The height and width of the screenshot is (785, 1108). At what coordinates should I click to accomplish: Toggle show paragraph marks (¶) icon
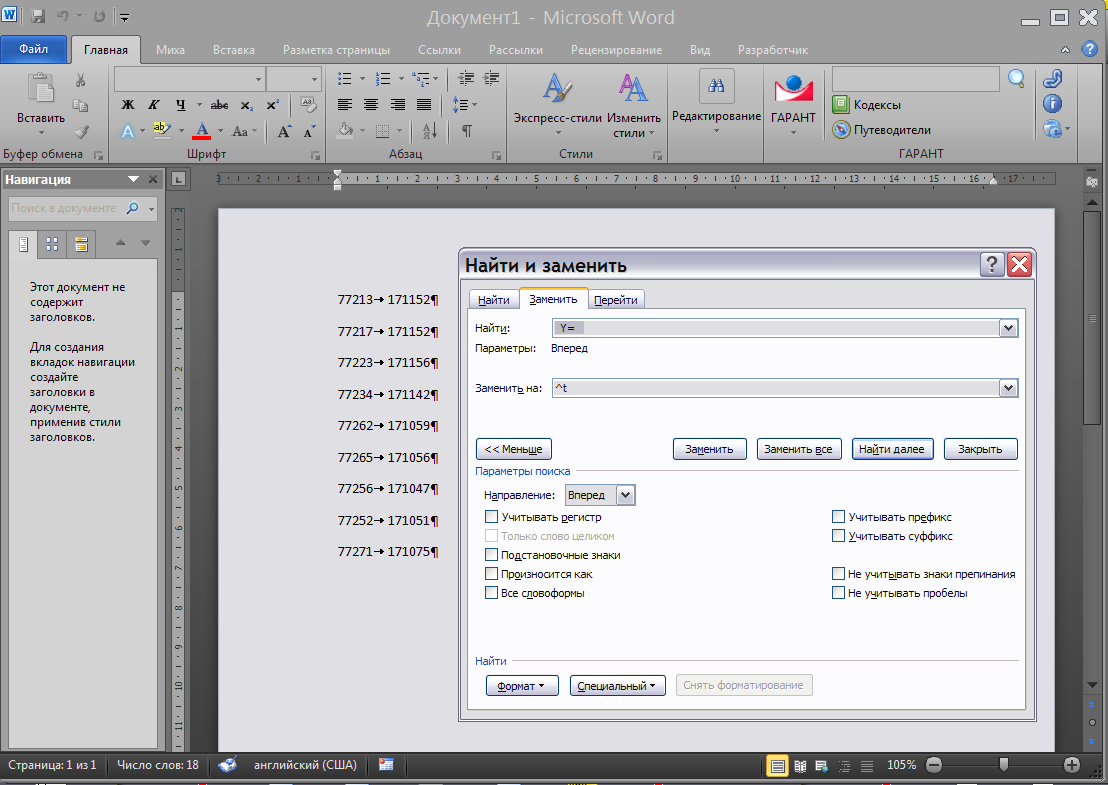(466, 131)
